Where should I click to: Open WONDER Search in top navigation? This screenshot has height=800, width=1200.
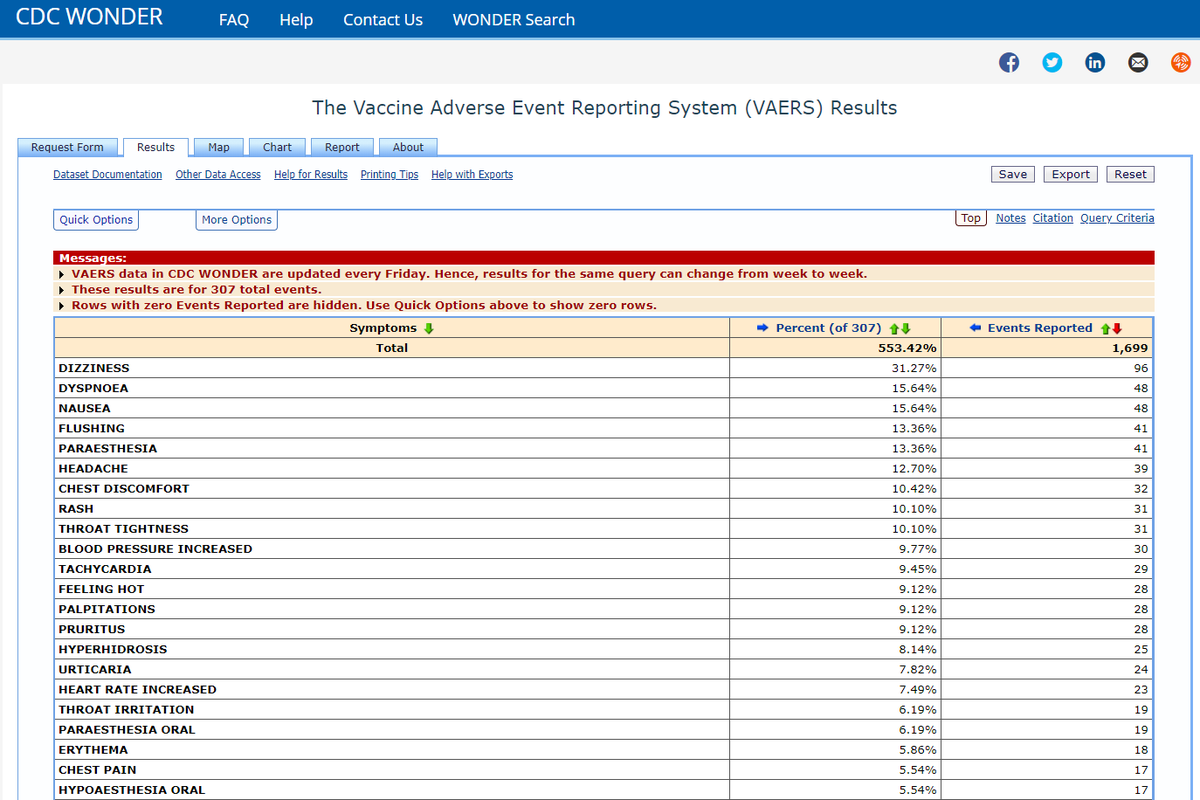(514, 20)
